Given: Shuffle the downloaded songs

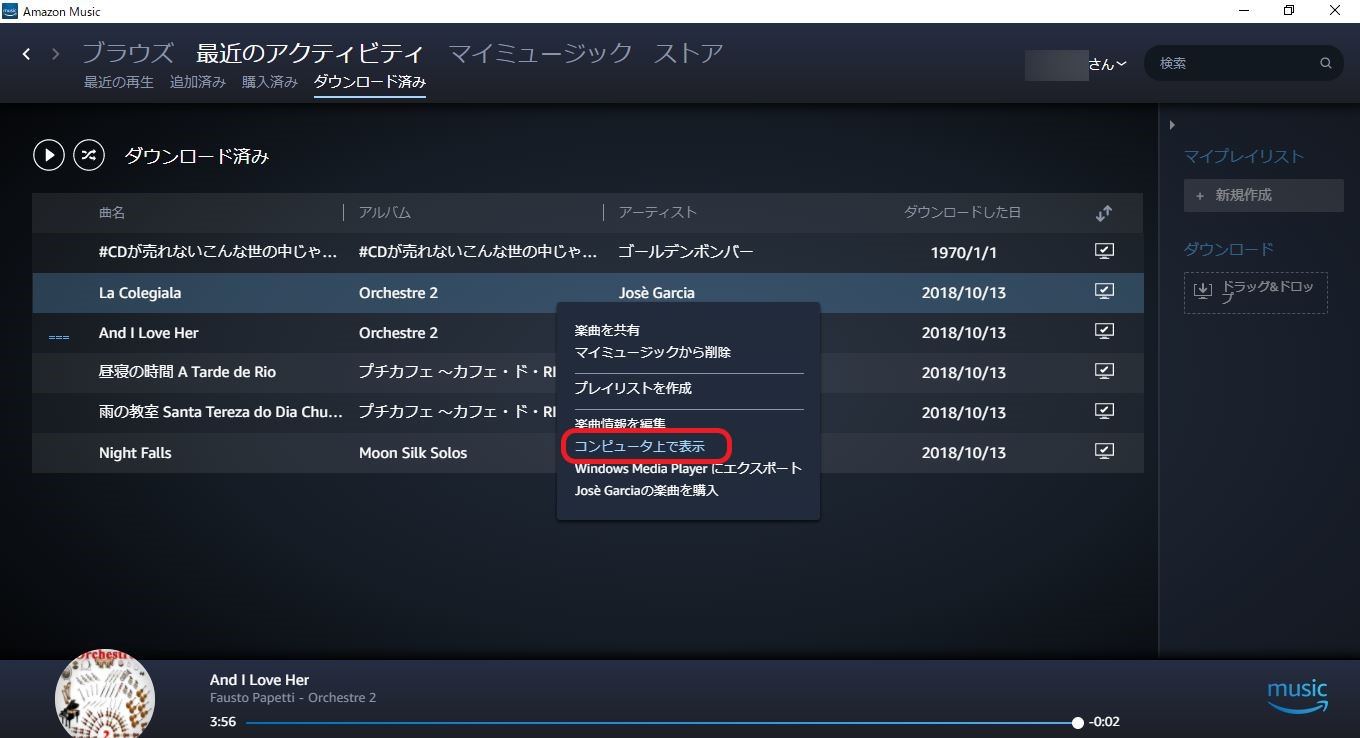Looking at the screenshot, I should click(x=89, y=155).
